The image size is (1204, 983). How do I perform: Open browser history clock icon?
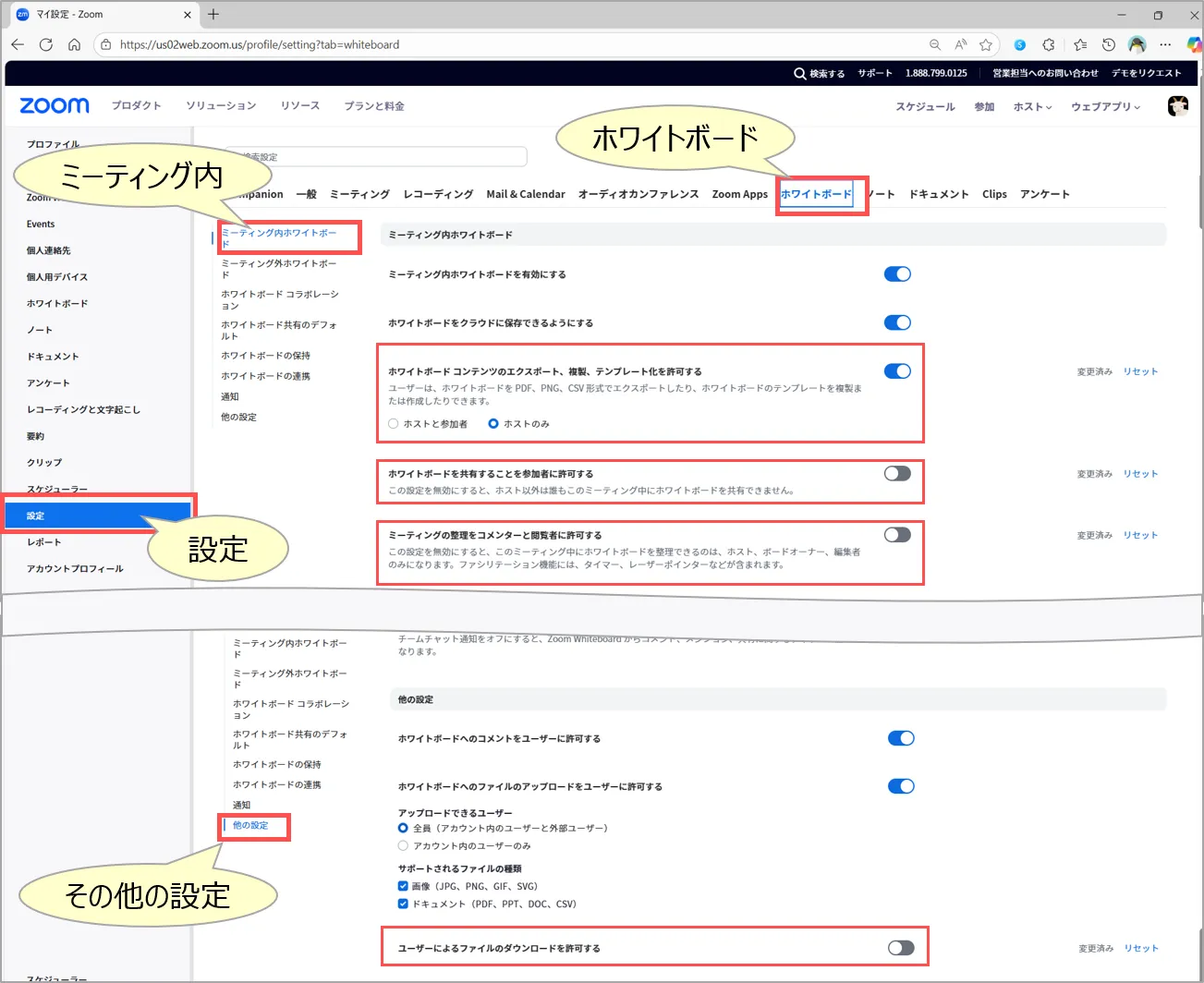(x=1109, y=44)
